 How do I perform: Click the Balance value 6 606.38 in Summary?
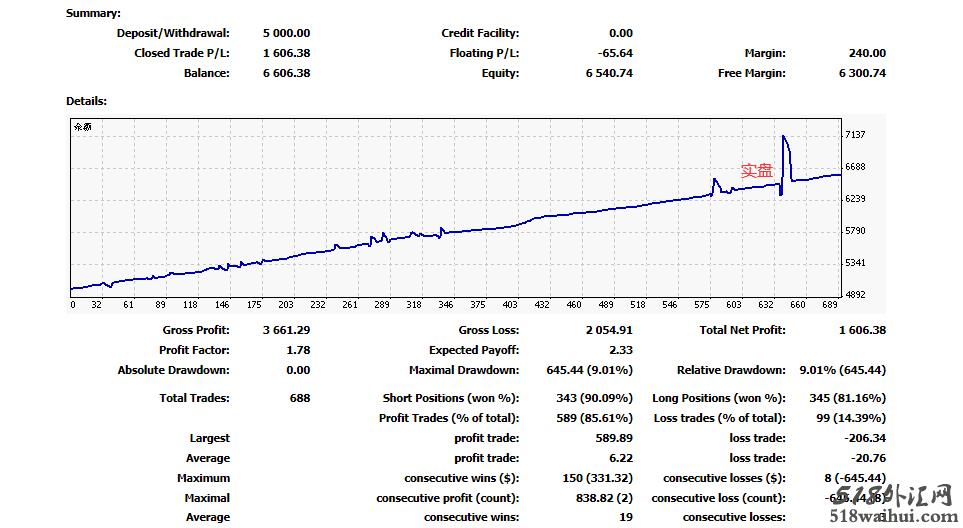tap(286, 73)
